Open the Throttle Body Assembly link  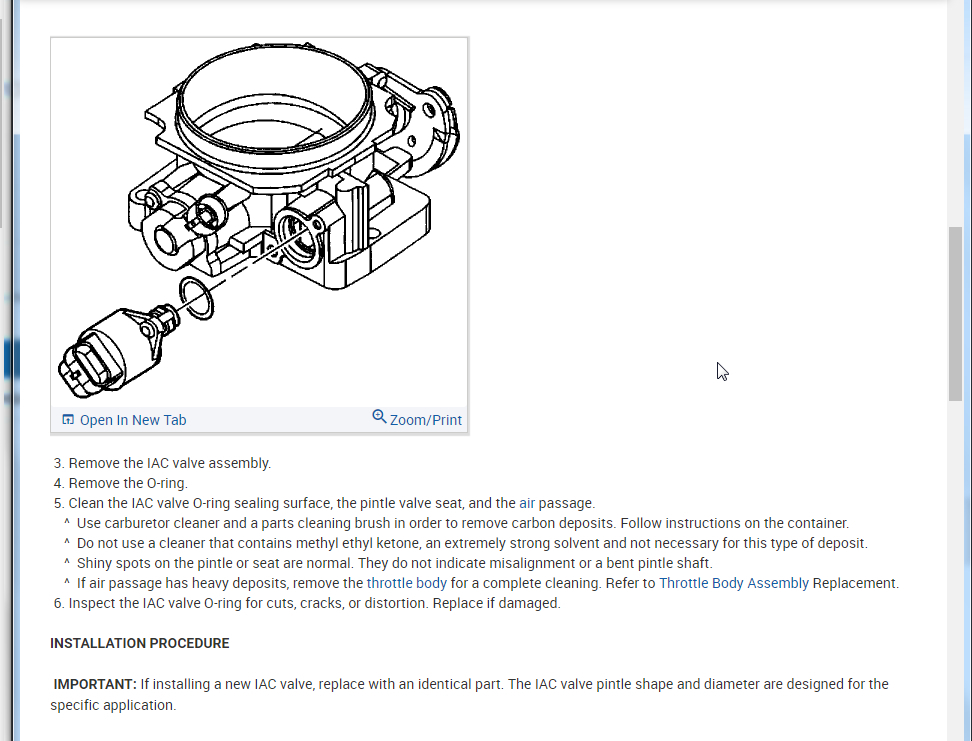733,583
